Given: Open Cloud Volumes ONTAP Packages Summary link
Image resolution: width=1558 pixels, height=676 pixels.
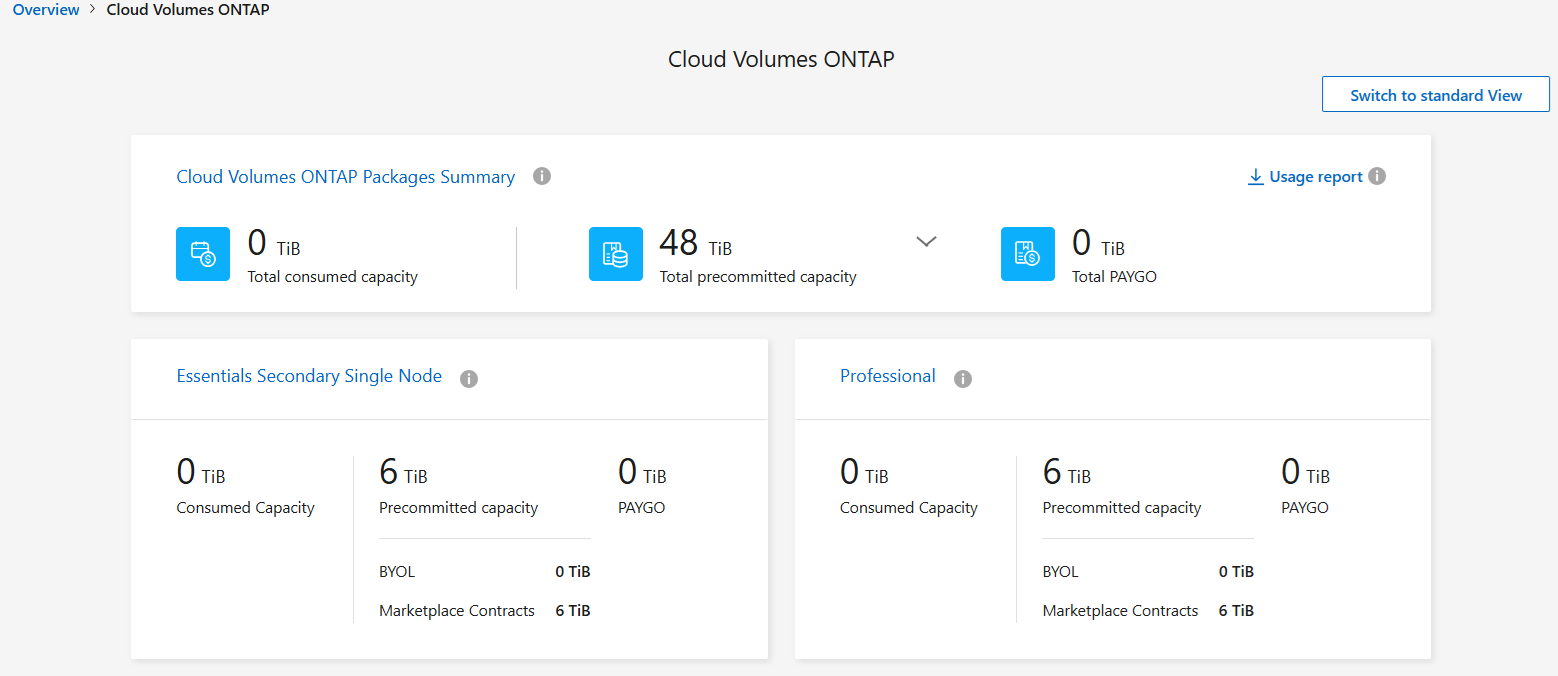Looking at the screenshot, I should pyautogui.click(x=346, y=177).
